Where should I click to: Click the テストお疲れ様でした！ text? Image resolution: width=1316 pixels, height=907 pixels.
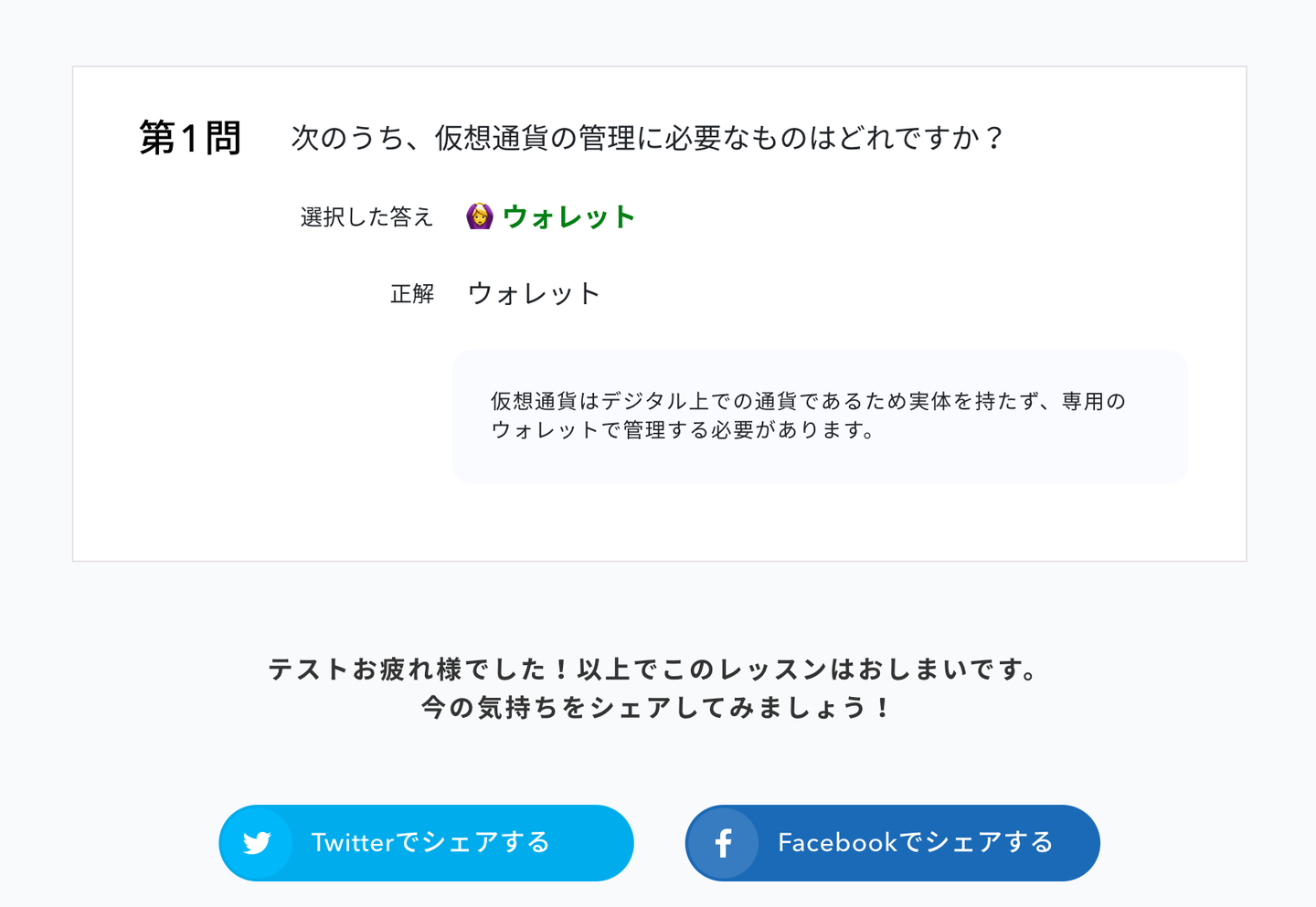(x=419, y=670)
